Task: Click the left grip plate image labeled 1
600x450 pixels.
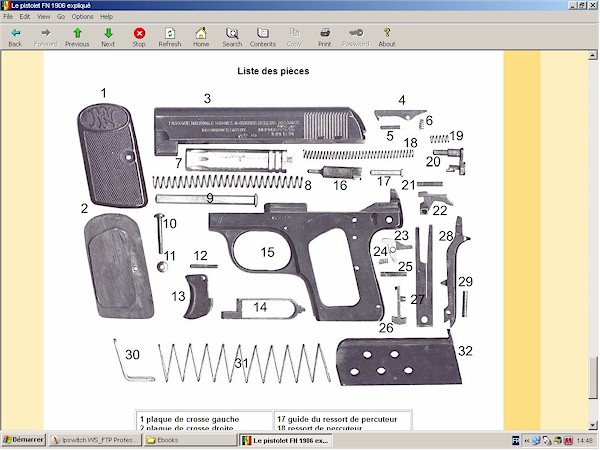Action: pos(112,155)
